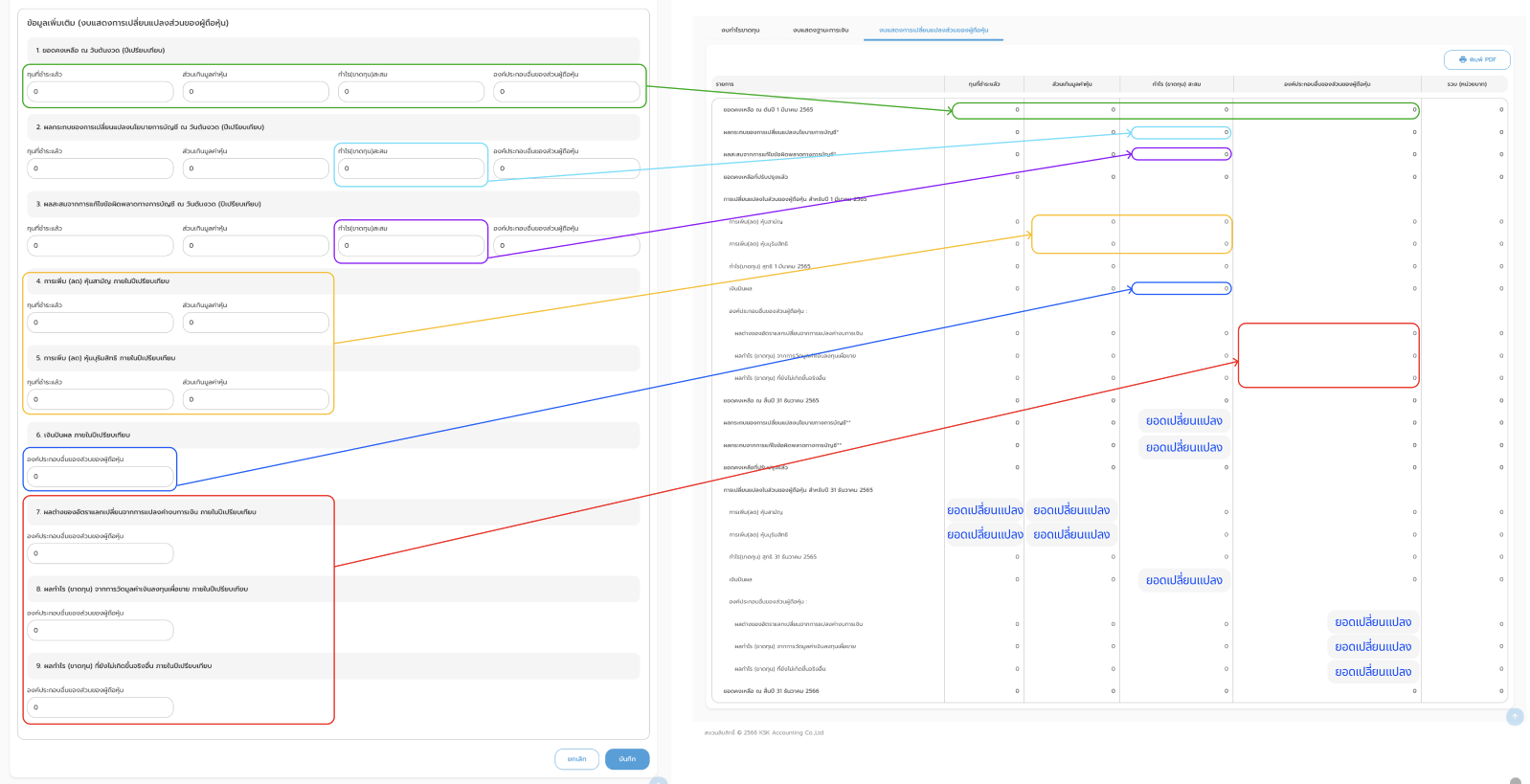Click กำไร(ขาดทุน)สะสม input in section 3
1530x784 pixels.
411,246
